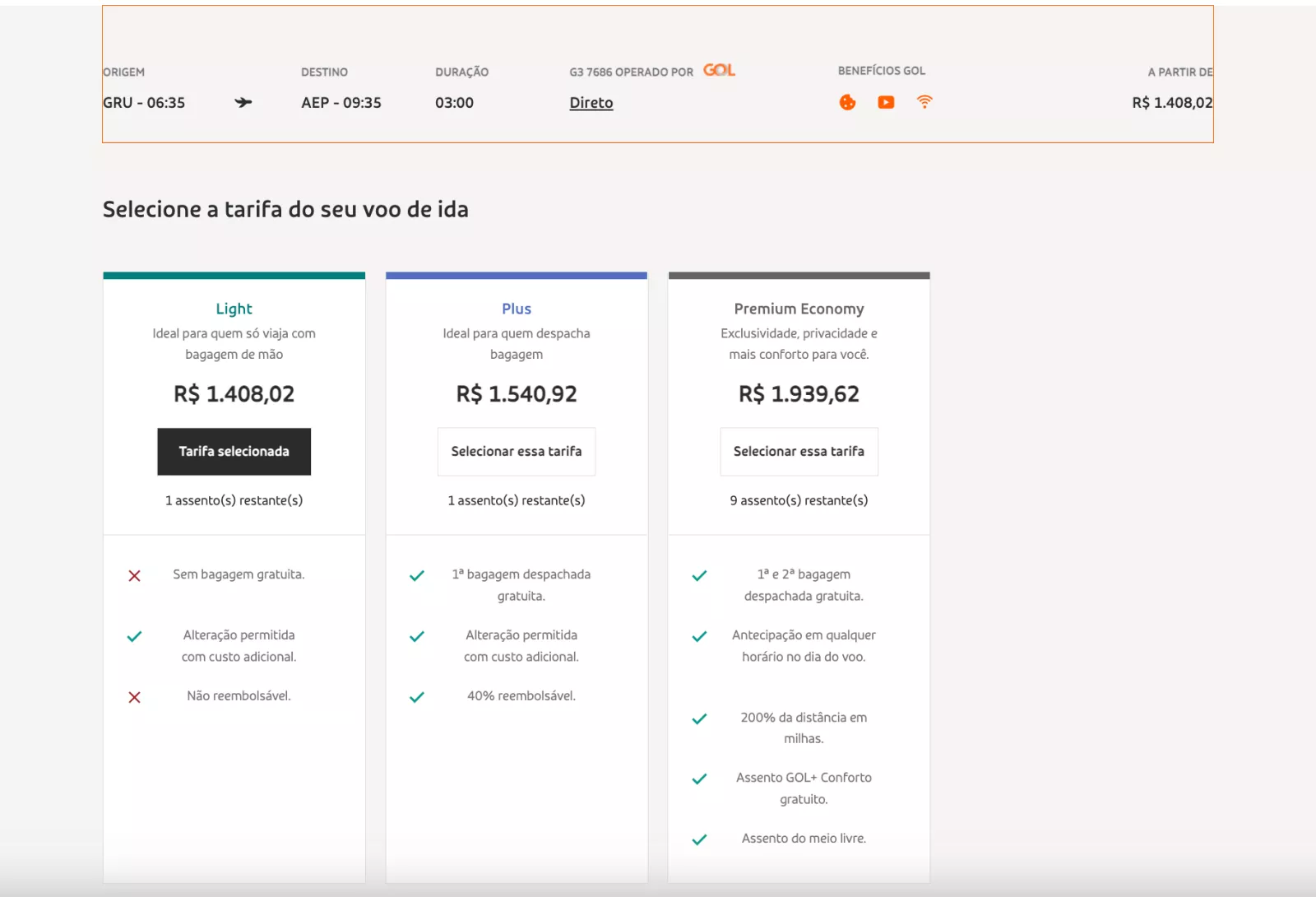
Task: Click Assento do meio livre text
Action: 804,839
